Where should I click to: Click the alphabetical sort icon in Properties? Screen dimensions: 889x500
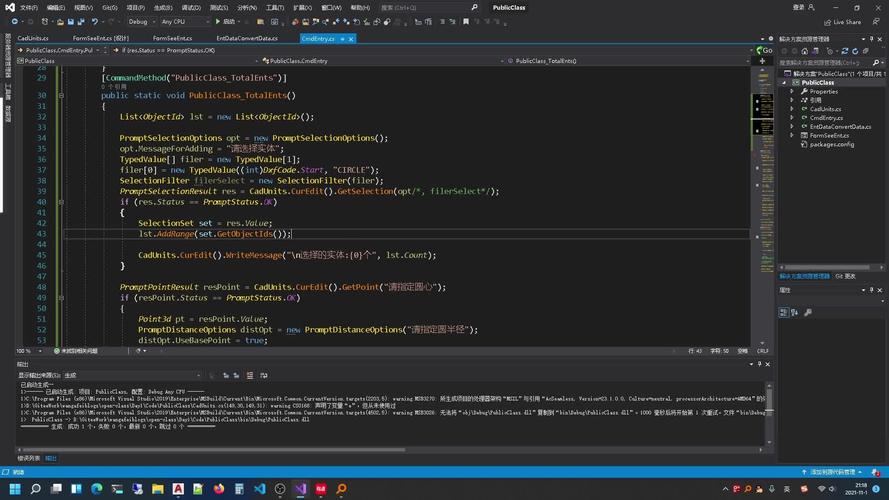click(x=795, y=312)
